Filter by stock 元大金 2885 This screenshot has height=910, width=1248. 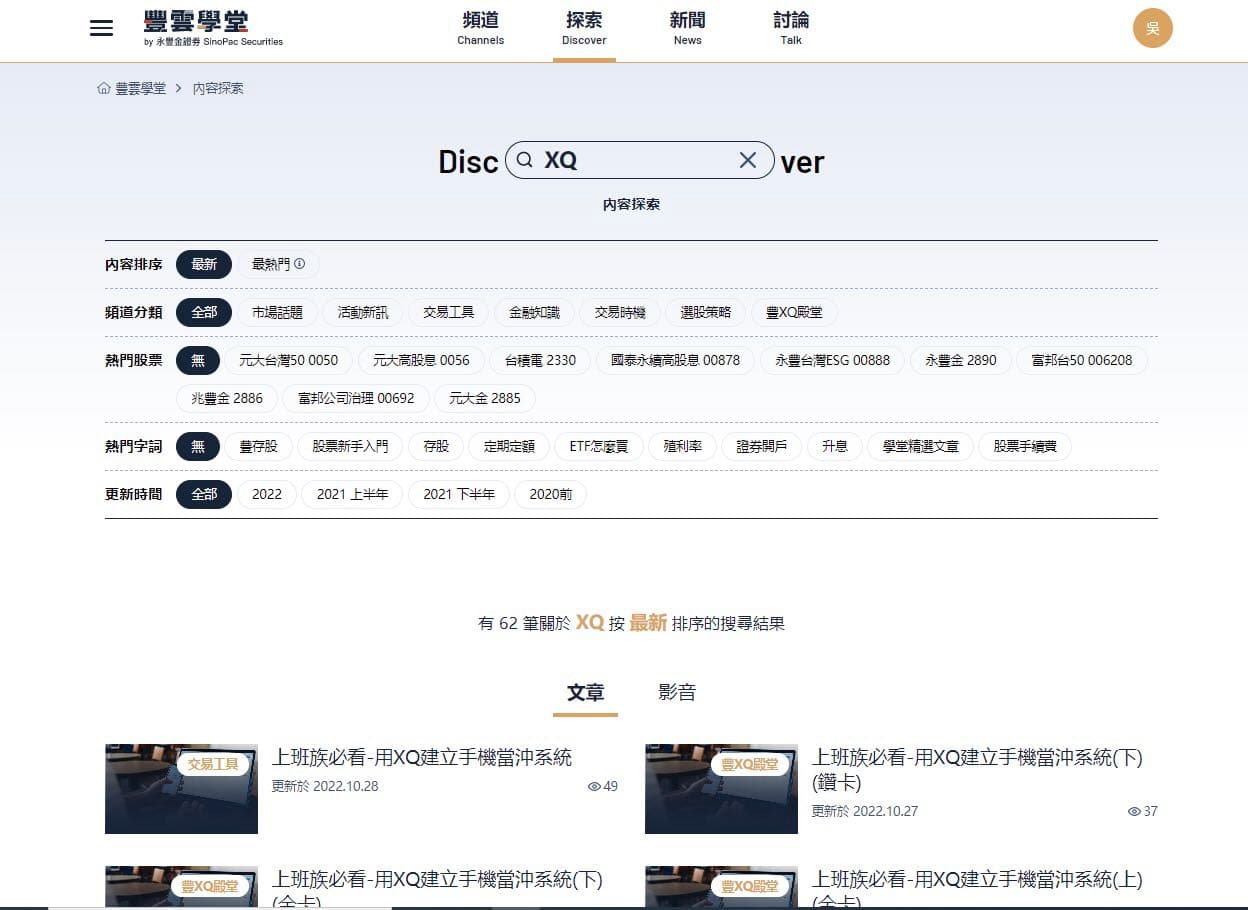click(x=485, y=398)
